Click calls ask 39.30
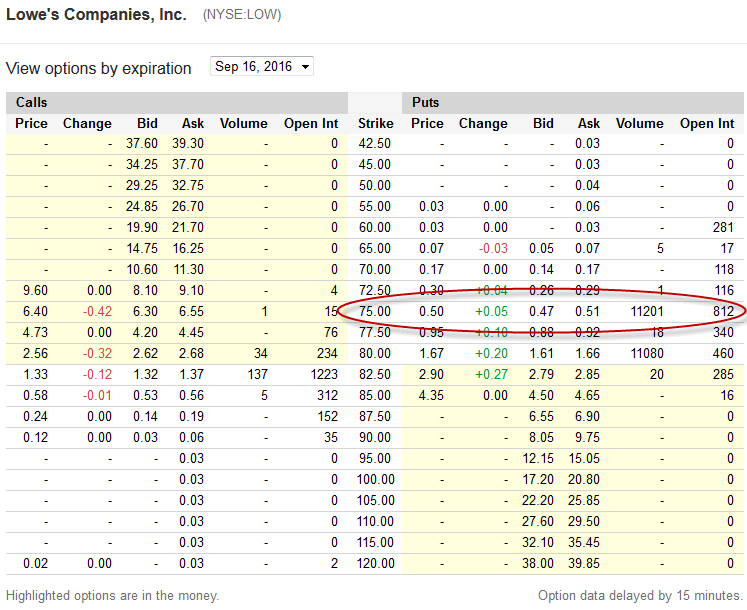 188,143
